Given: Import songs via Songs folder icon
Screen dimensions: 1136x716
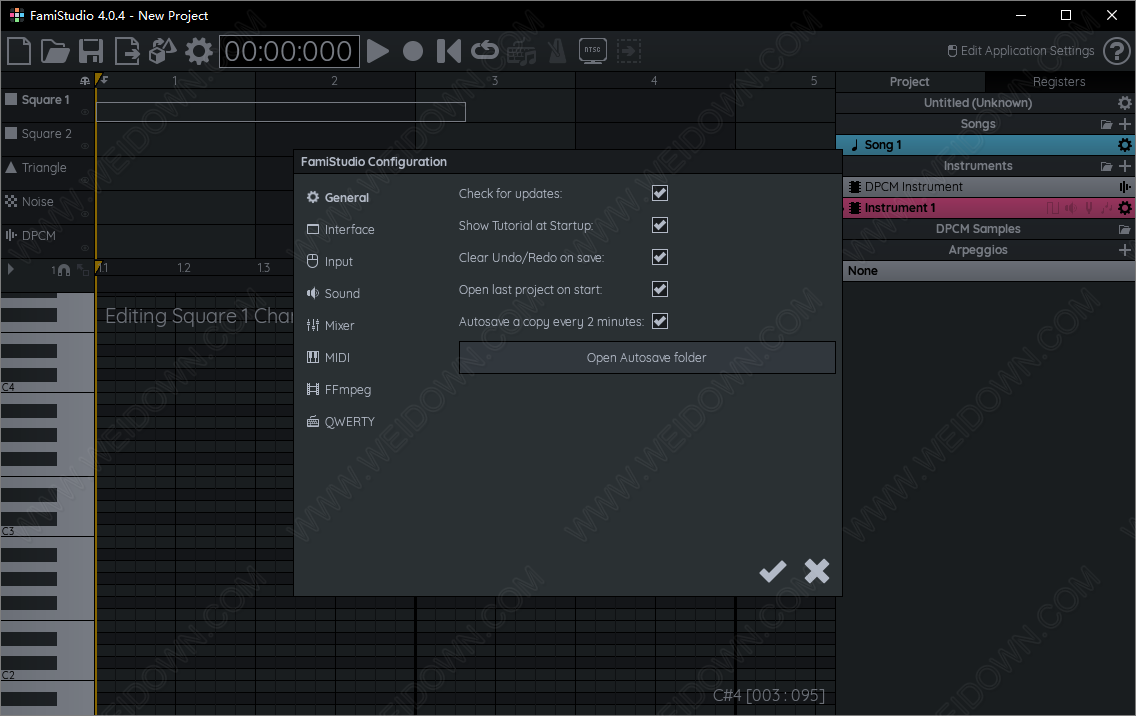Looking at the screenshot, I should pos(1106,125).
